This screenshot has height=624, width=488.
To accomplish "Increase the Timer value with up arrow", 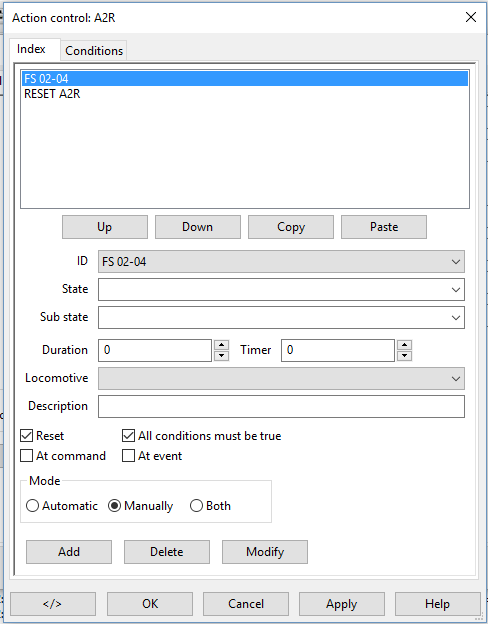I will (x=404, y=345).
